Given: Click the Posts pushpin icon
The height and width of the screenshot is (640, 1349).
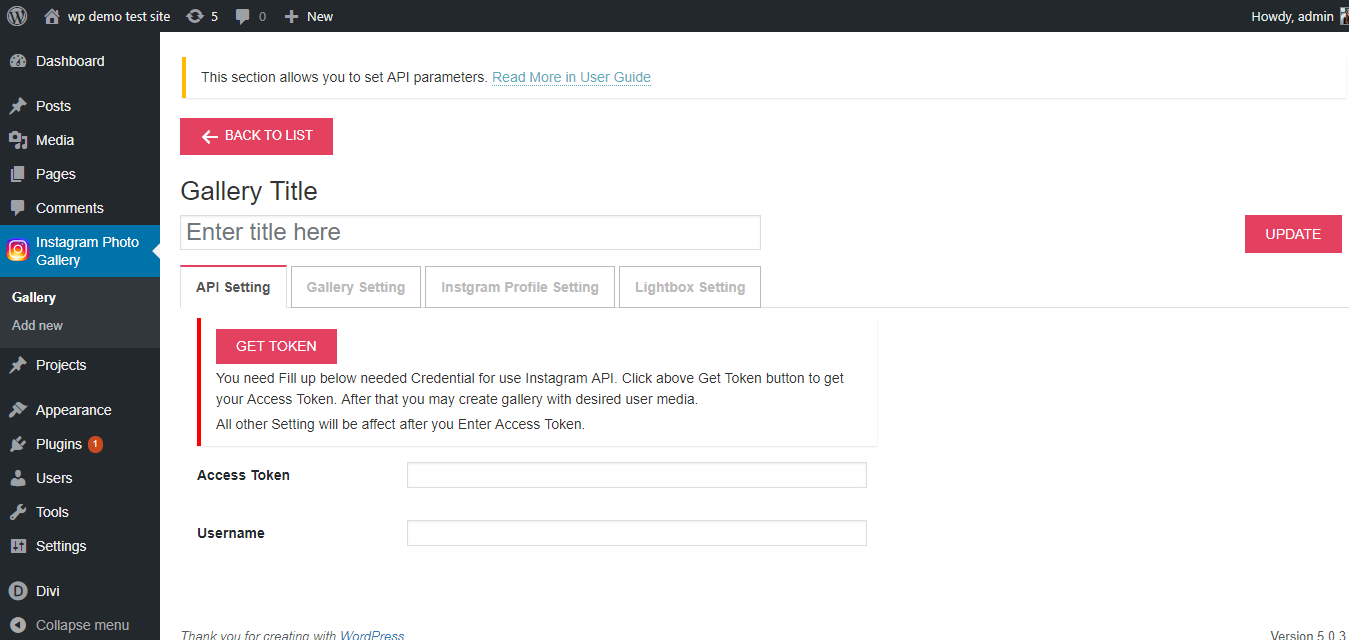Looking at the screenshot, I should click(x=18, y=106).
